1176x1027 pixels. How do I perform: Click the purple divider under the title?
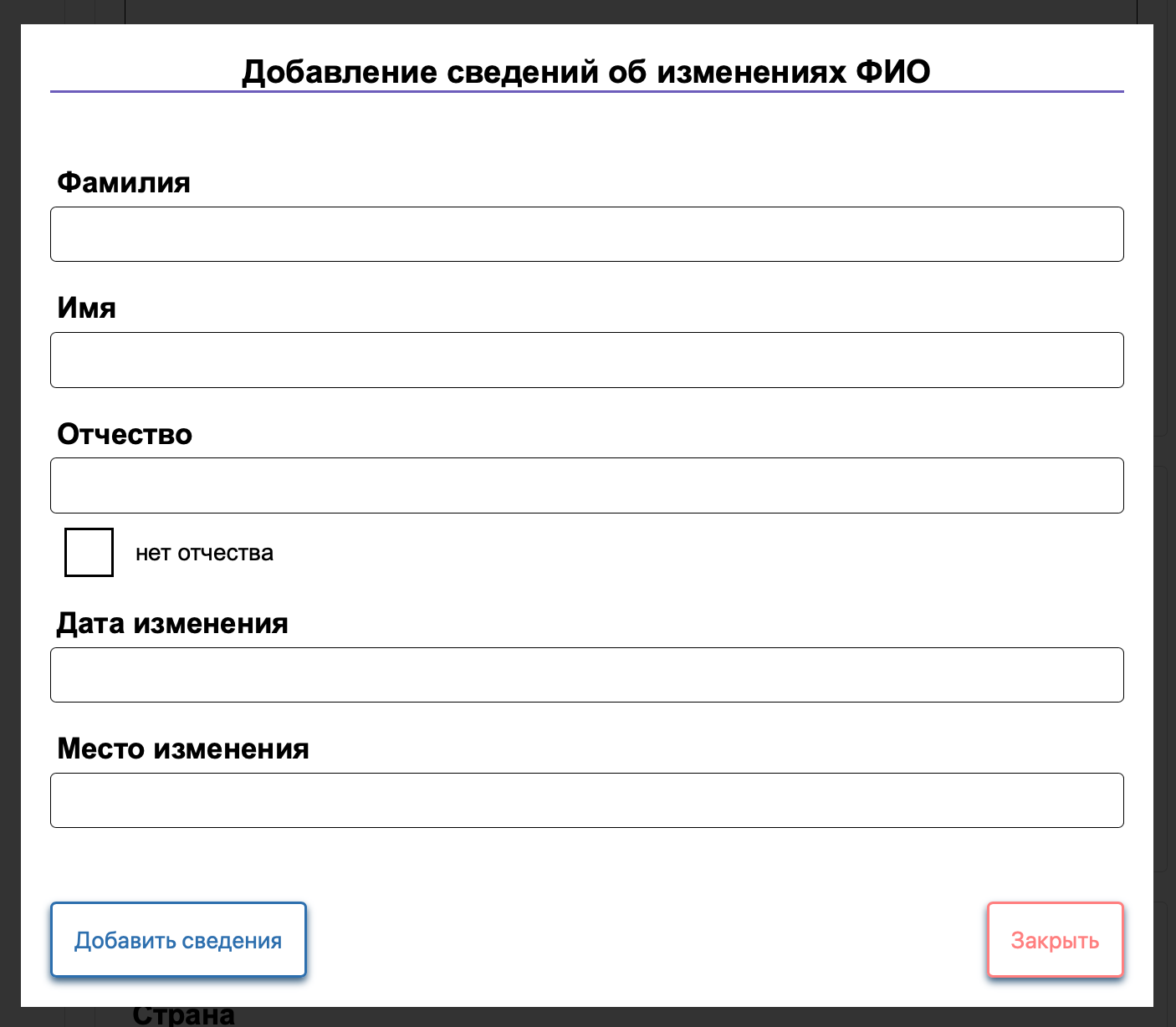pos(585,89)
